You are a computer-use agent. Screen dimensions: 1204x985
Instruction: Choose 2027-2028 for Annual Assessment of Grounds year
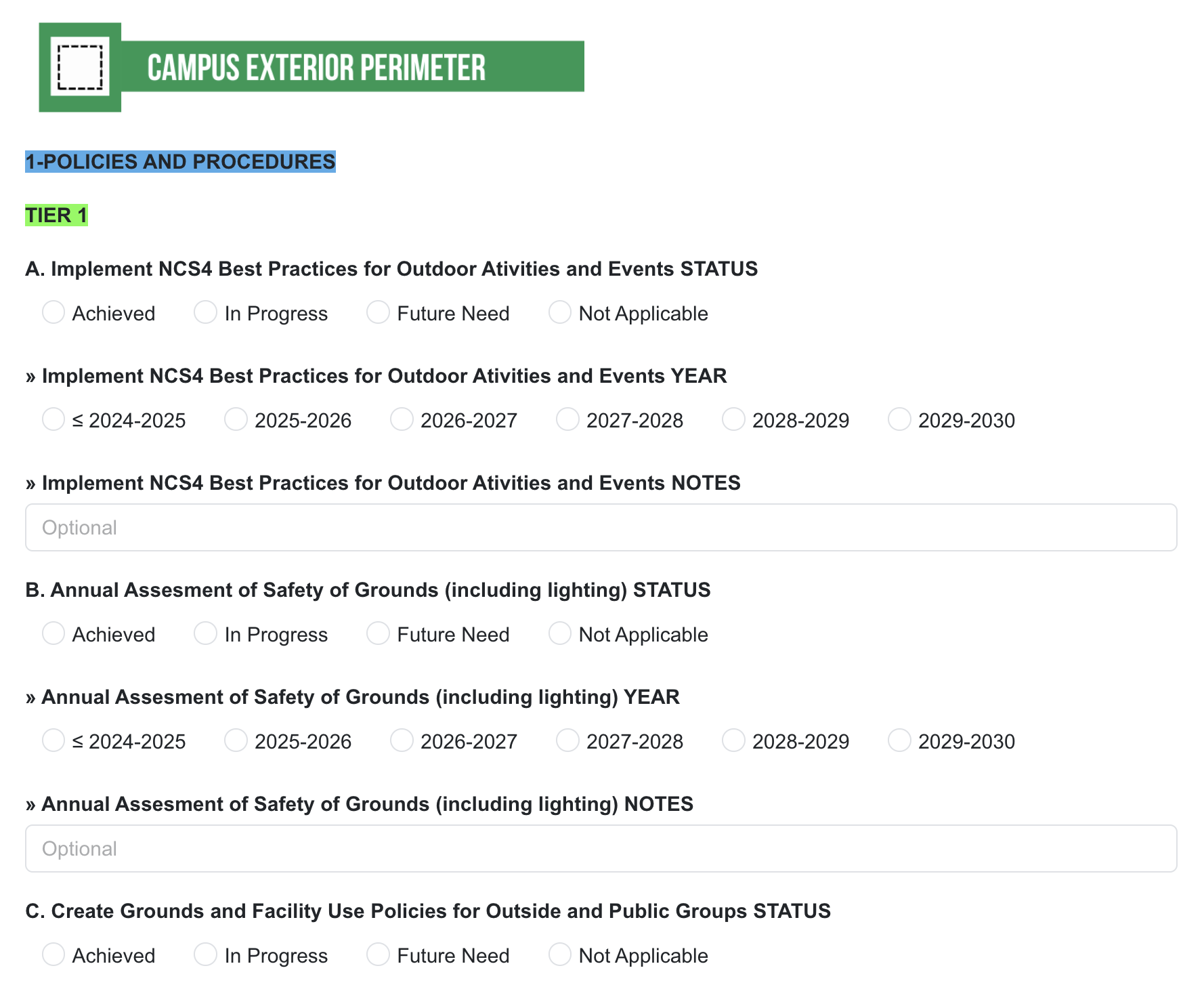567,740
